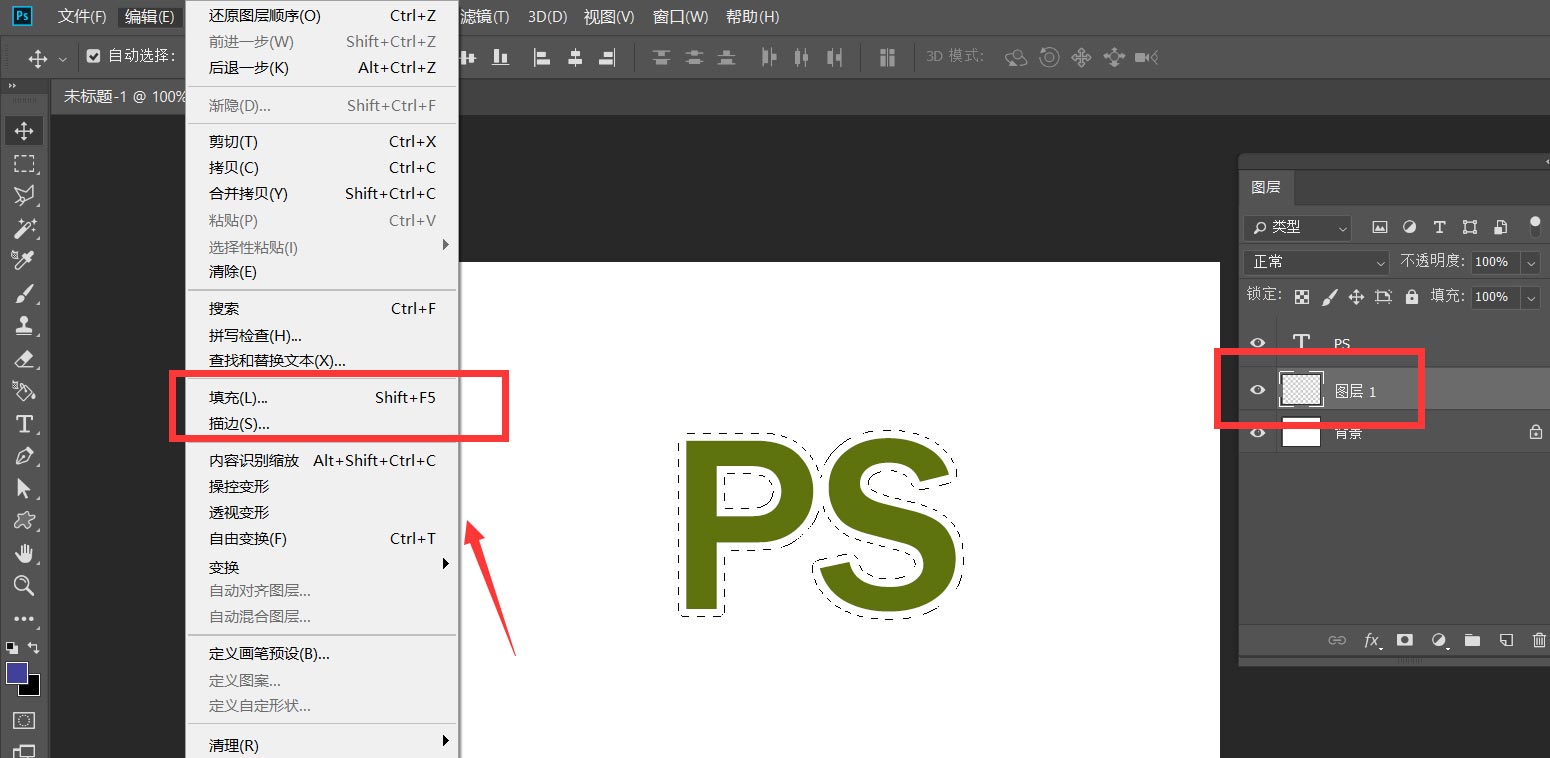
Task: Select the Eyedropper tool
Action: 24,260
